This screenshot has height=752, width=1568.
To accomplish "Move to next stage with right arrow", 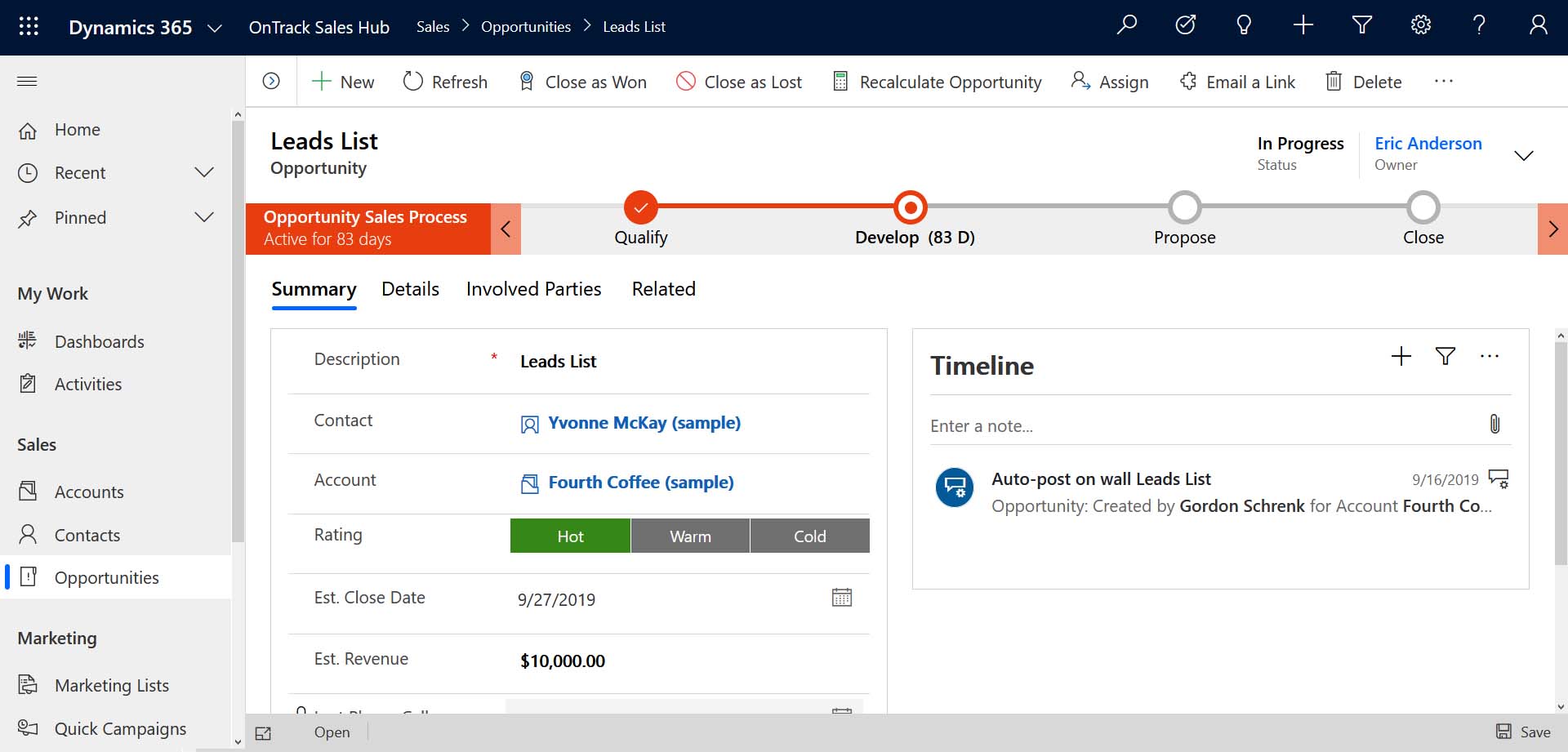I will [x=1552, y=229].
